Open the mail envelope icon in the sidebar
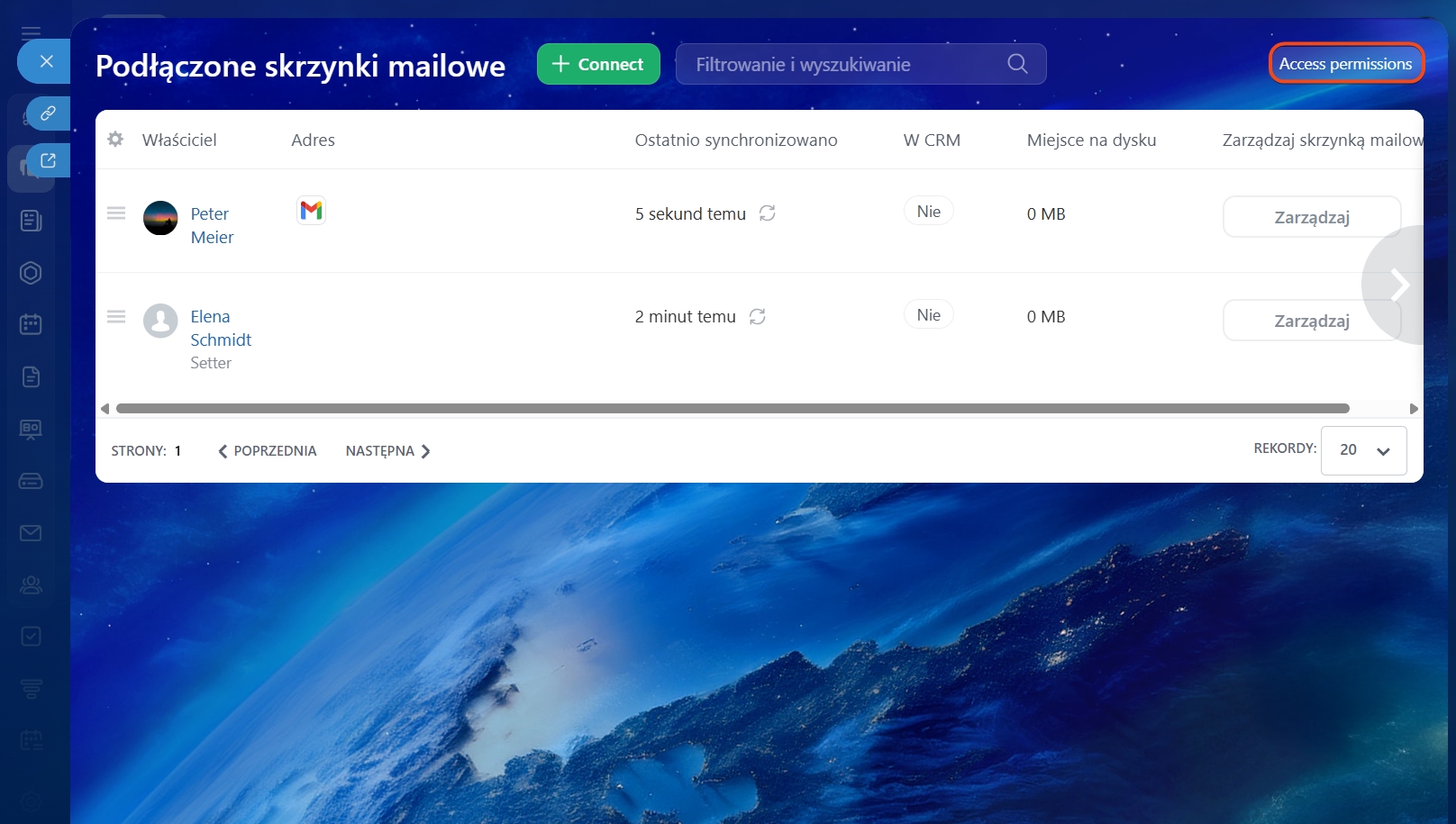 coord(31,533)
